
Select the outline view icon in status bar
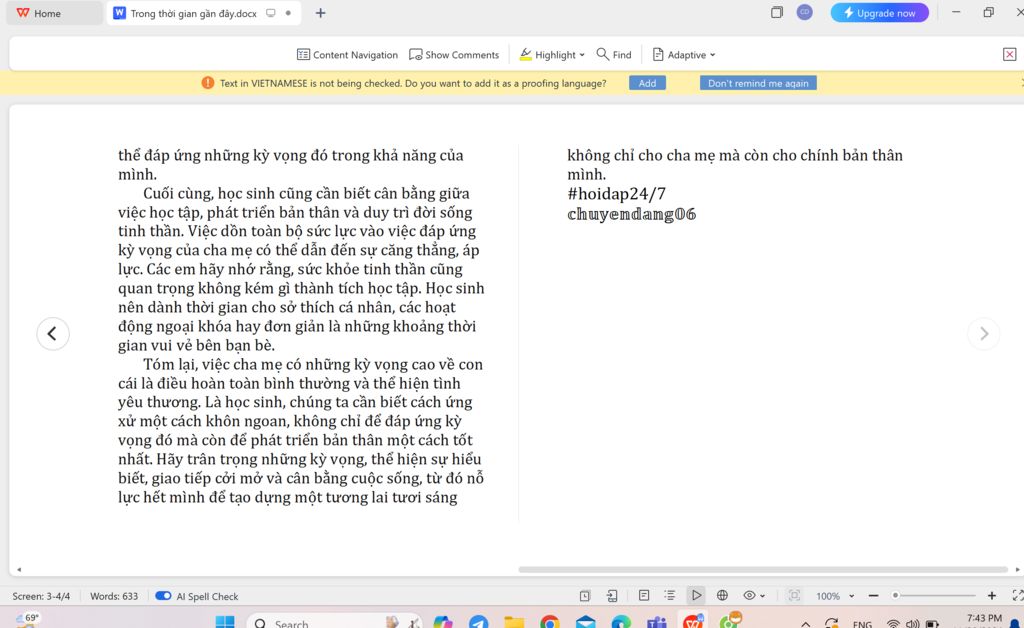[x=670, y=596]
